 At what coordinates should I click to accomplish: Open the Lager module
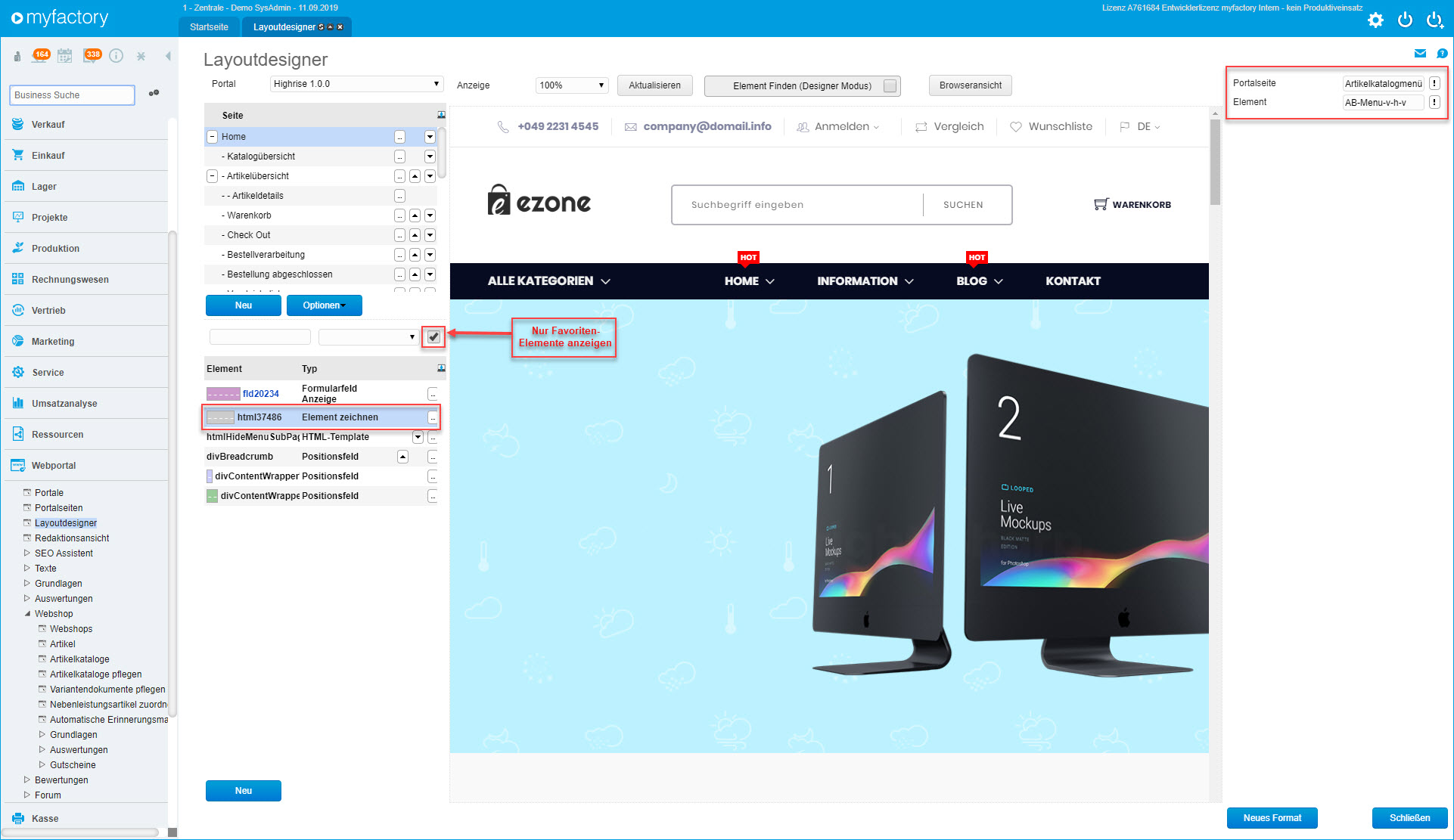pyautogui.click(x=86, y=186)
